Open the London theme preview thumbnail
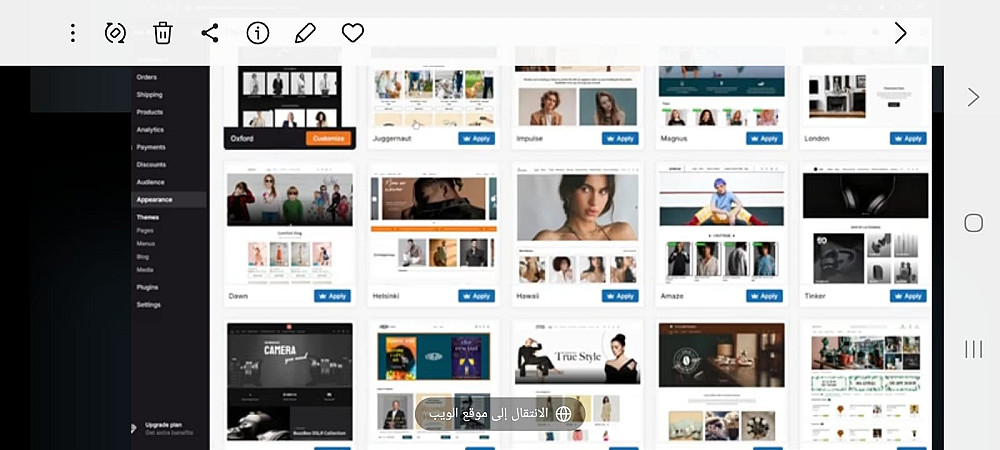This screenshot has width=1000, height=450. (x=865, y=96)
